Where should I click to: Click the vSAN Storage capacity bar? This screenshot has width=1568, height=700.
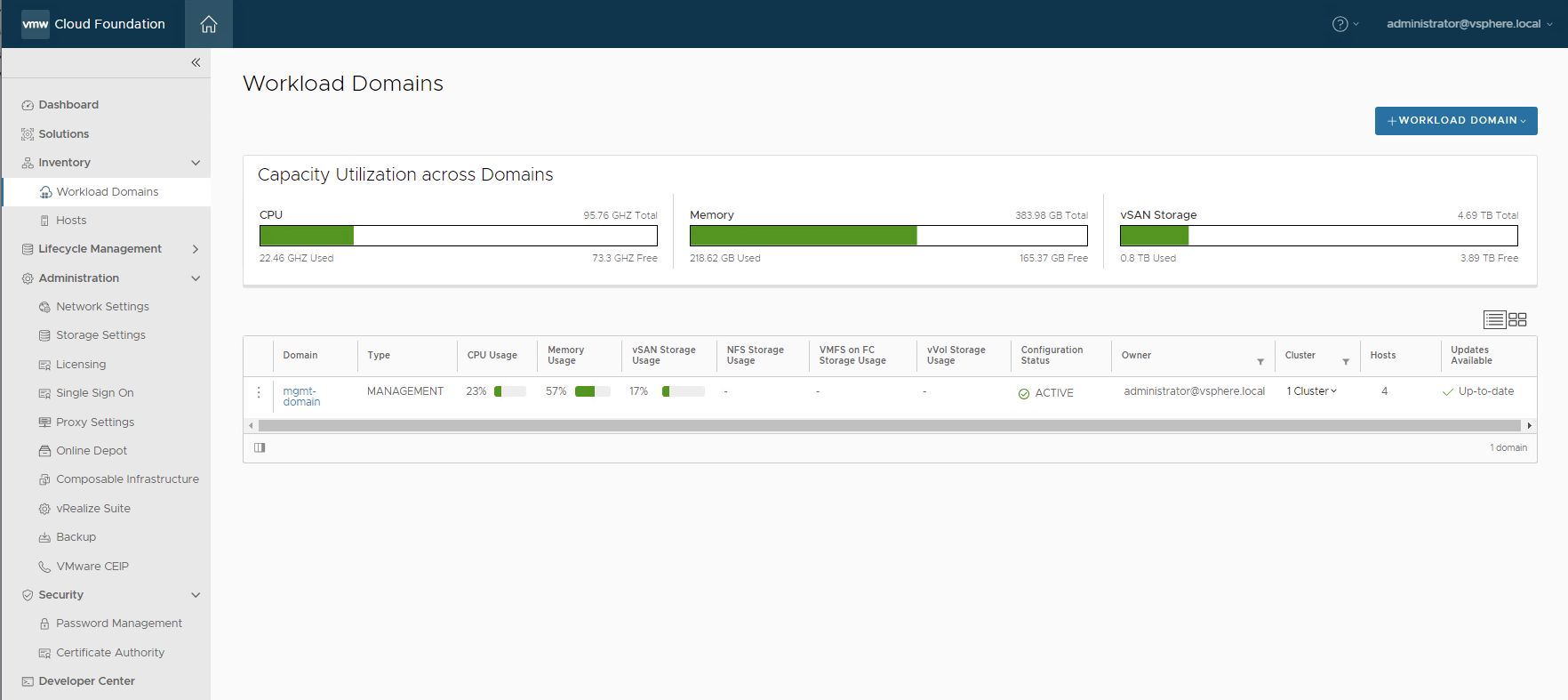[1319, 236]
